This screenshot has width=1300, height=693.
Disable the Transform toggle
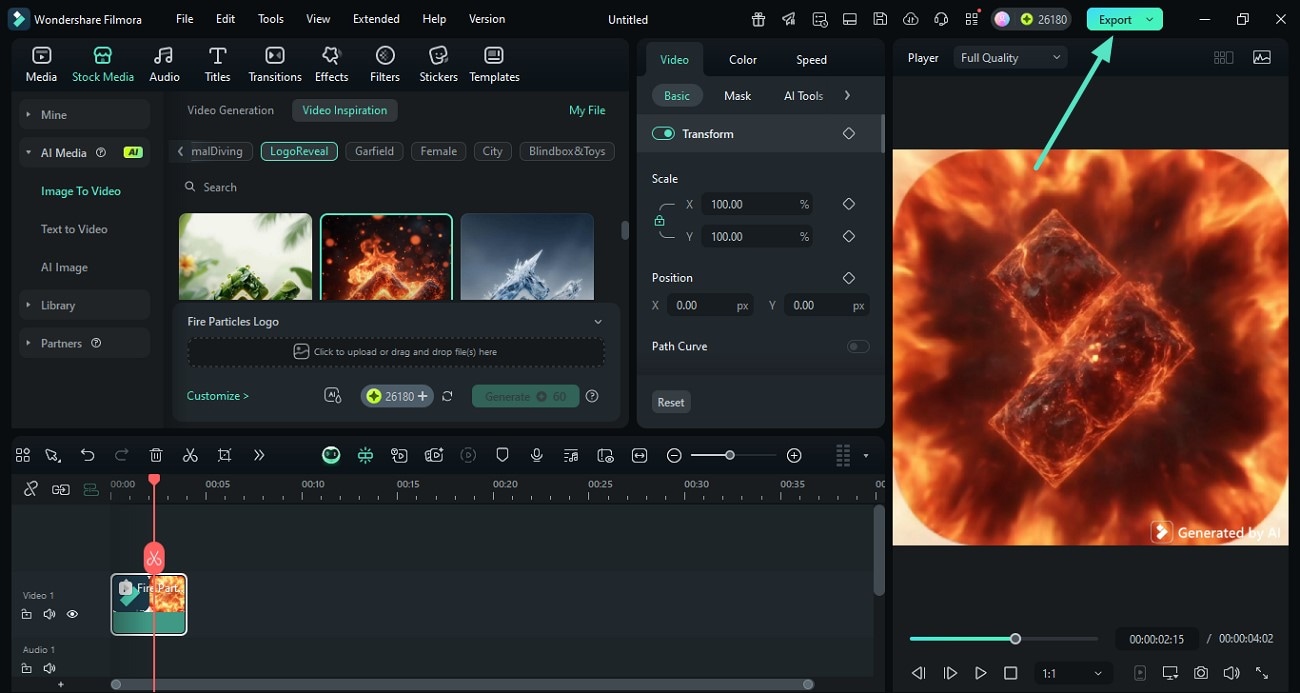click(x=663, y=133)
